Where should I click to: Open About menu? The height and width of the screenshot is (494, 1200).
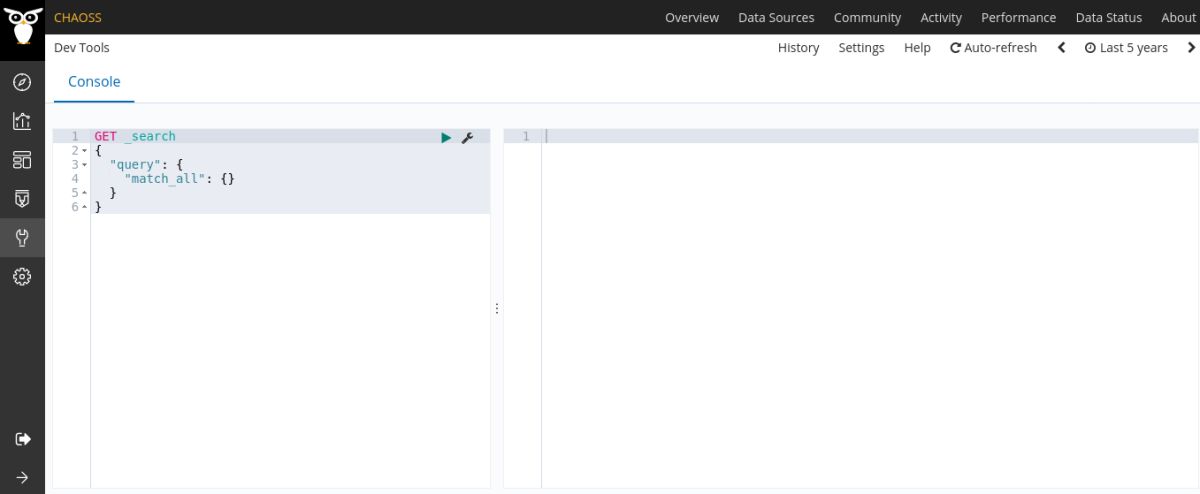pos(1178,17)
